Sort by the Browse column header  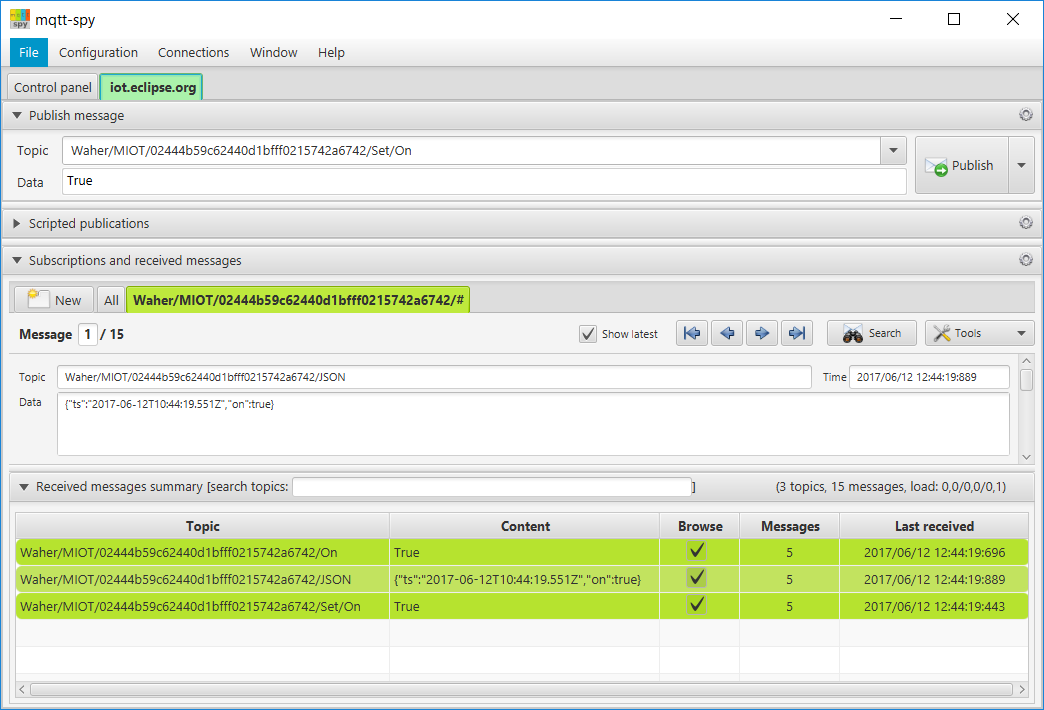700,526
